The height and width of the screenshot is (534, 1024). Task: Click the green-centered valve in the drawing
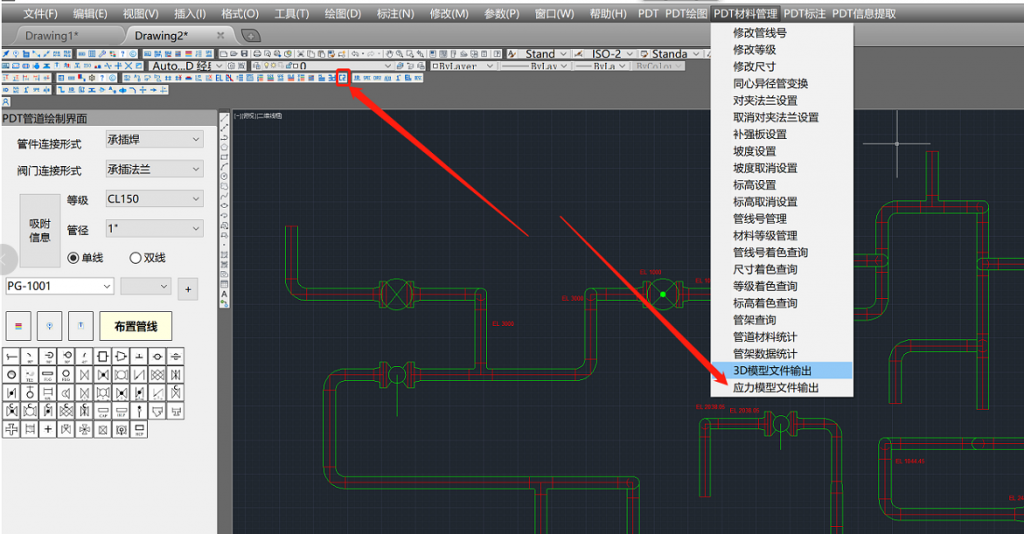point(663,294)
